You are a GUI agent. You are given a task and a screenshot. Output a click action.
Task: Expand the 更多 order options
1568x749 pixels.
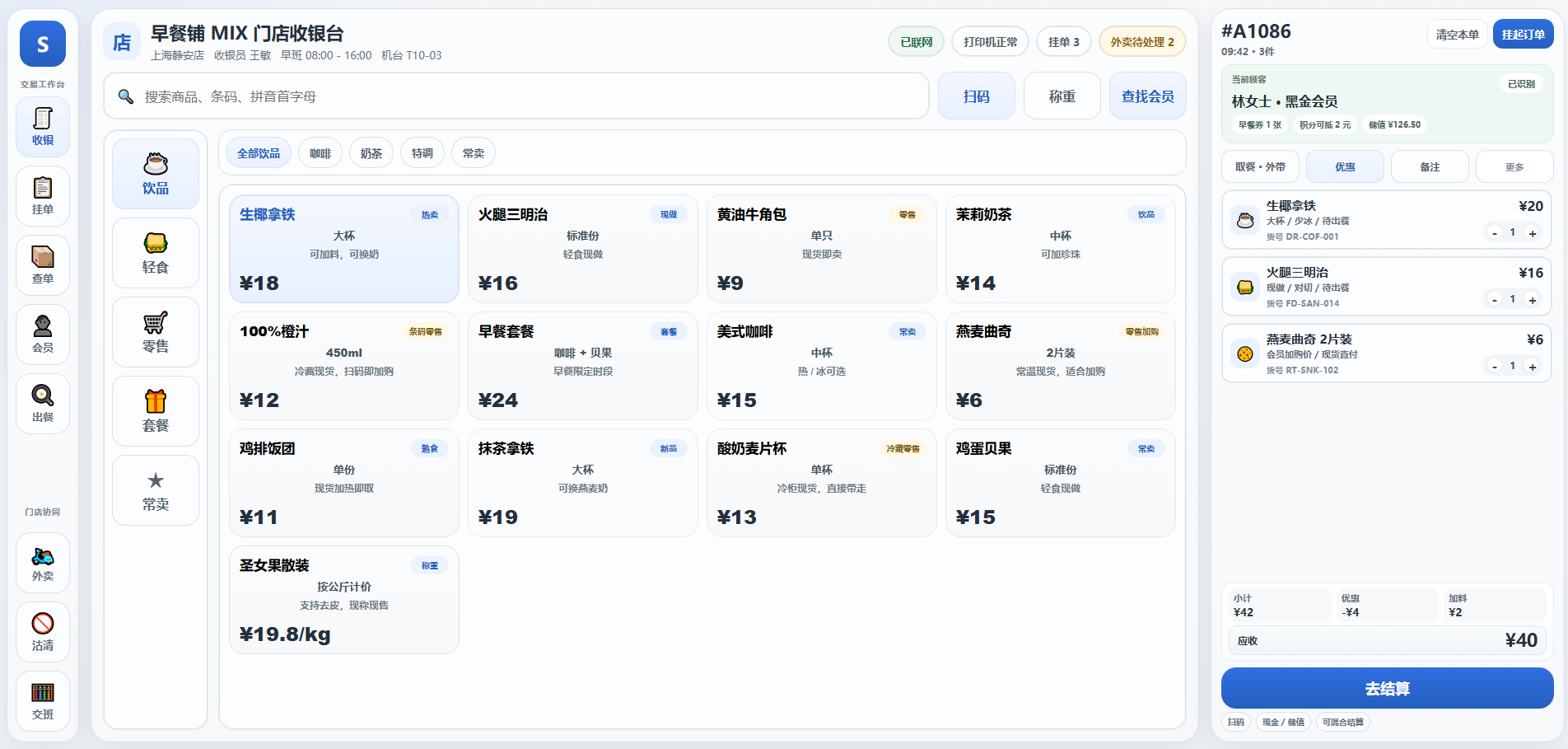[1514, 166]
